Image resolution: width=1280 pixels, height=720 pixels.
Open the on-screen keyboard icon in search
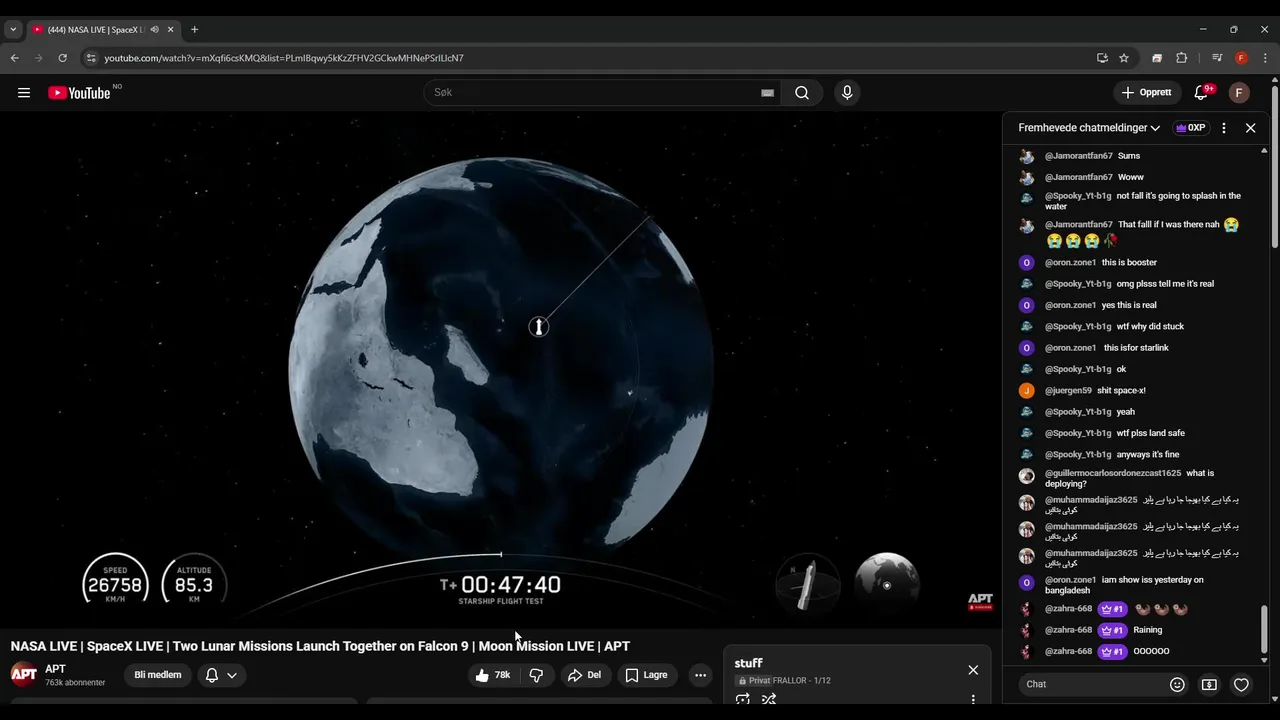point(767,93)
